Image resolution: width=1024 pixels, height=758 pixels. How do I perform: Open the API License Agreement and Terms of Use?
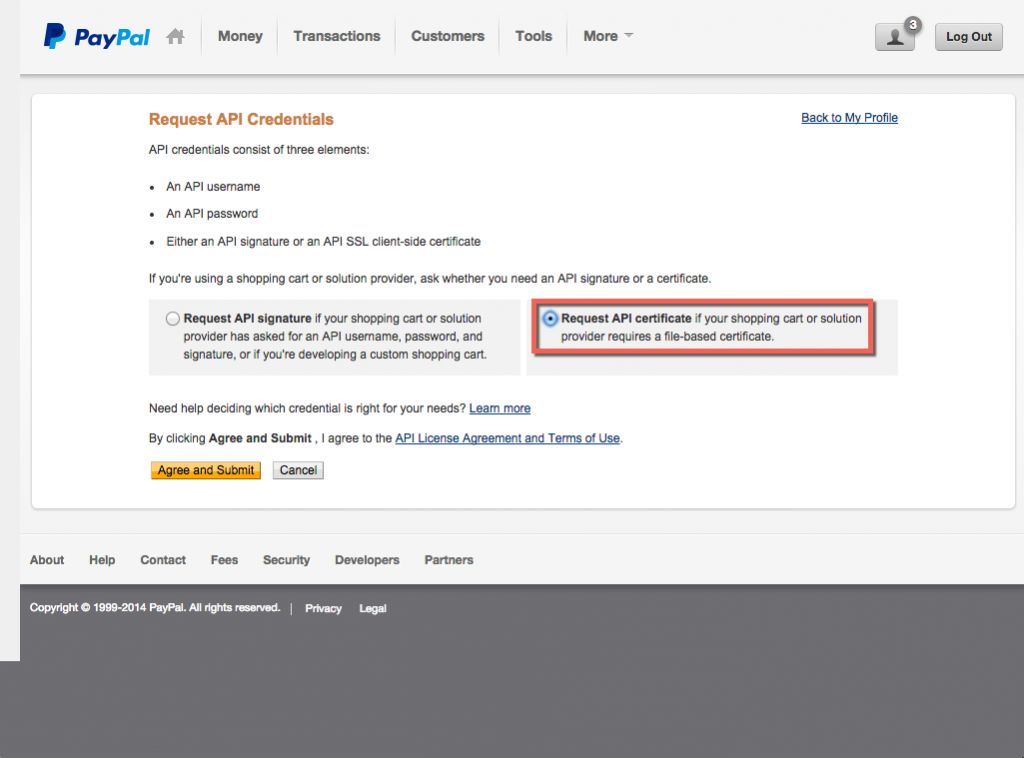pyautogui.click(x=507, y=438)
